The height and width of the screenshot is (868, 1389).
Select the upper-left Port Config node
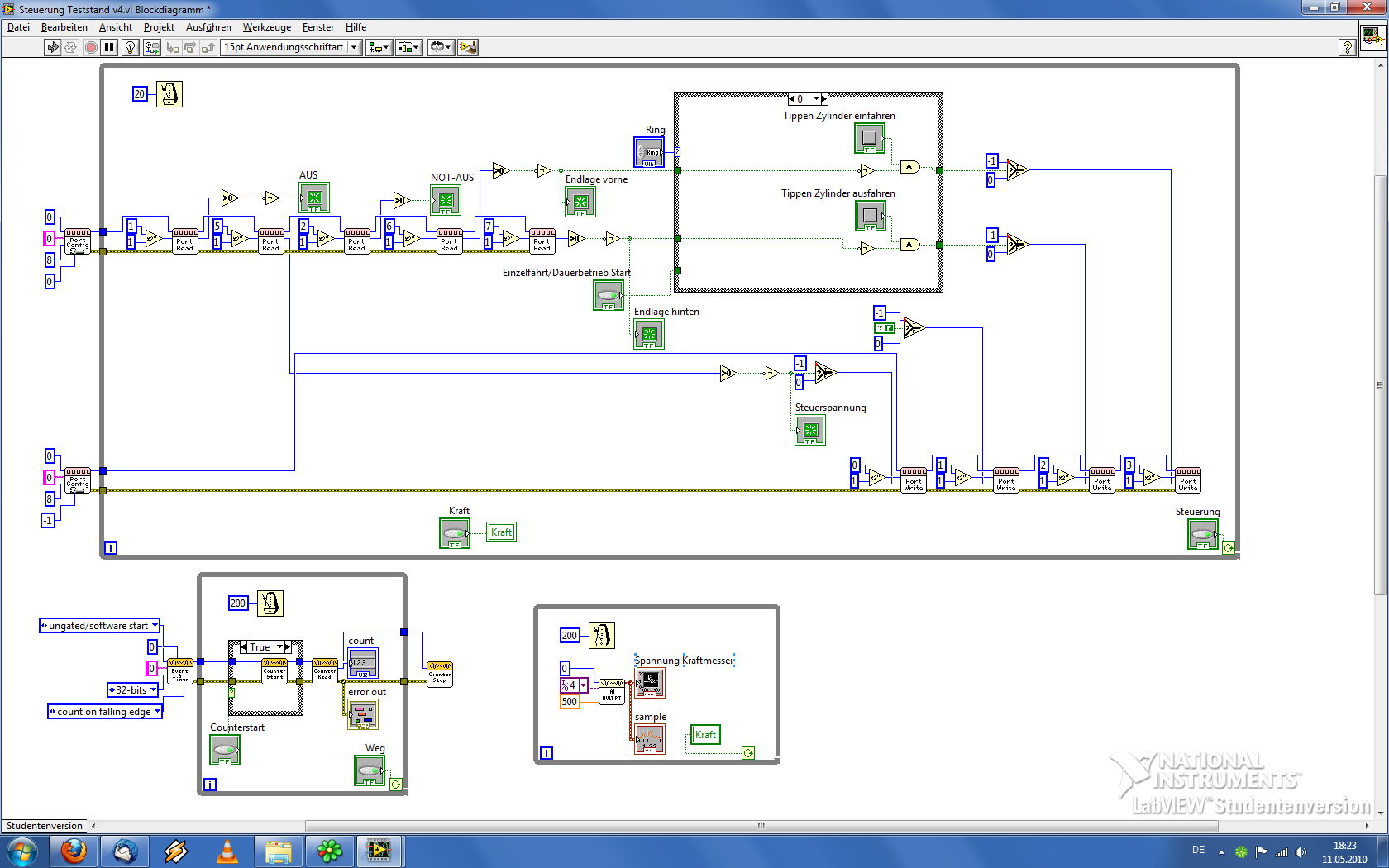78,241
